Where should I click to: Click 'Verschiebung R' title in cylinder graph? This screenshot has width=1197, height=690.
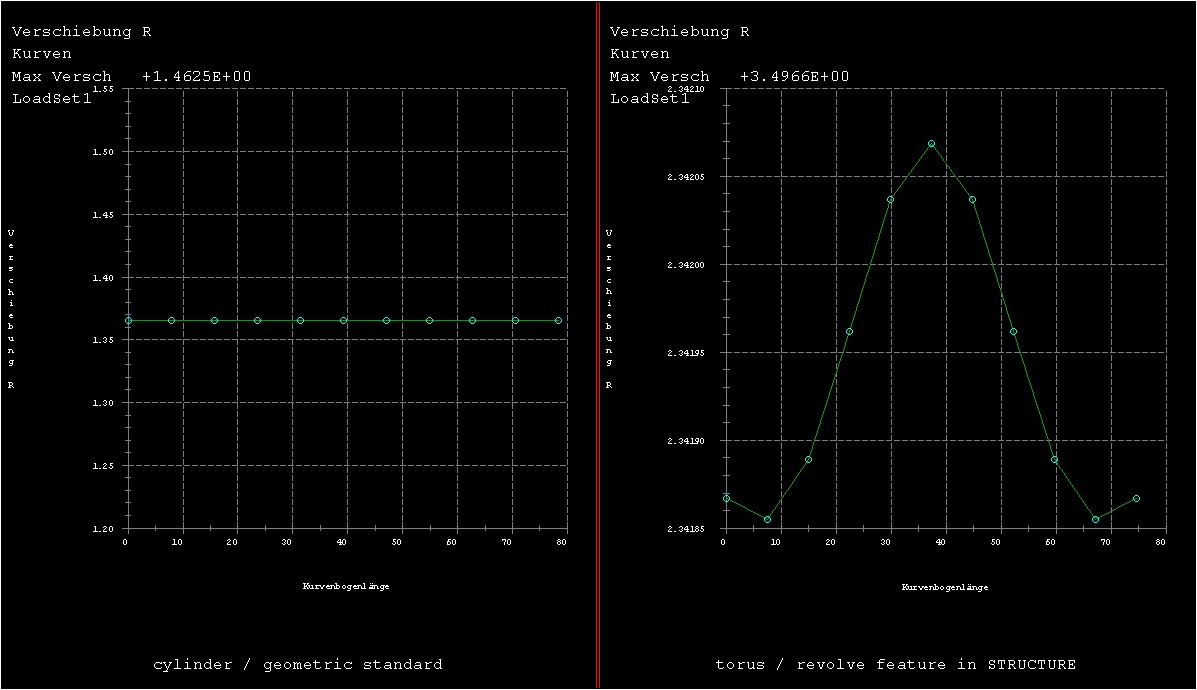point(82,31)
